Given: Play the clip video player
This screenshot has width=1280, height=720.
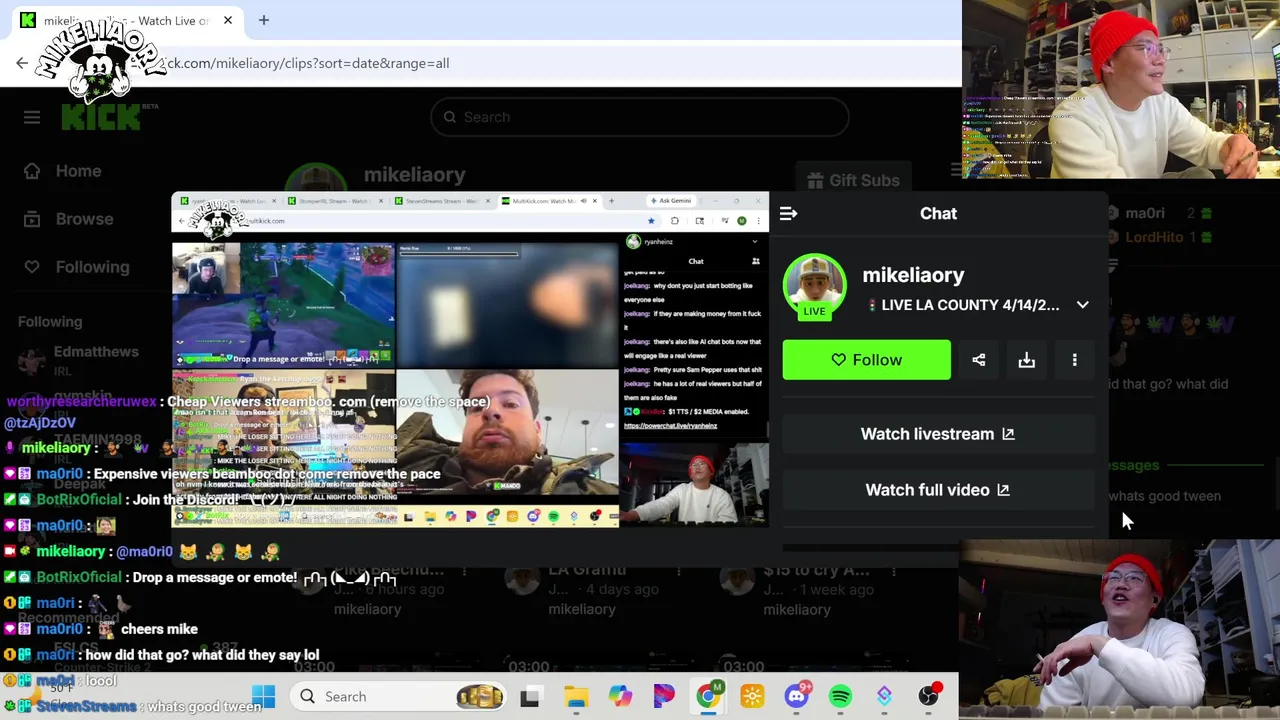Looking at the screenshot, I should point(470,360).
